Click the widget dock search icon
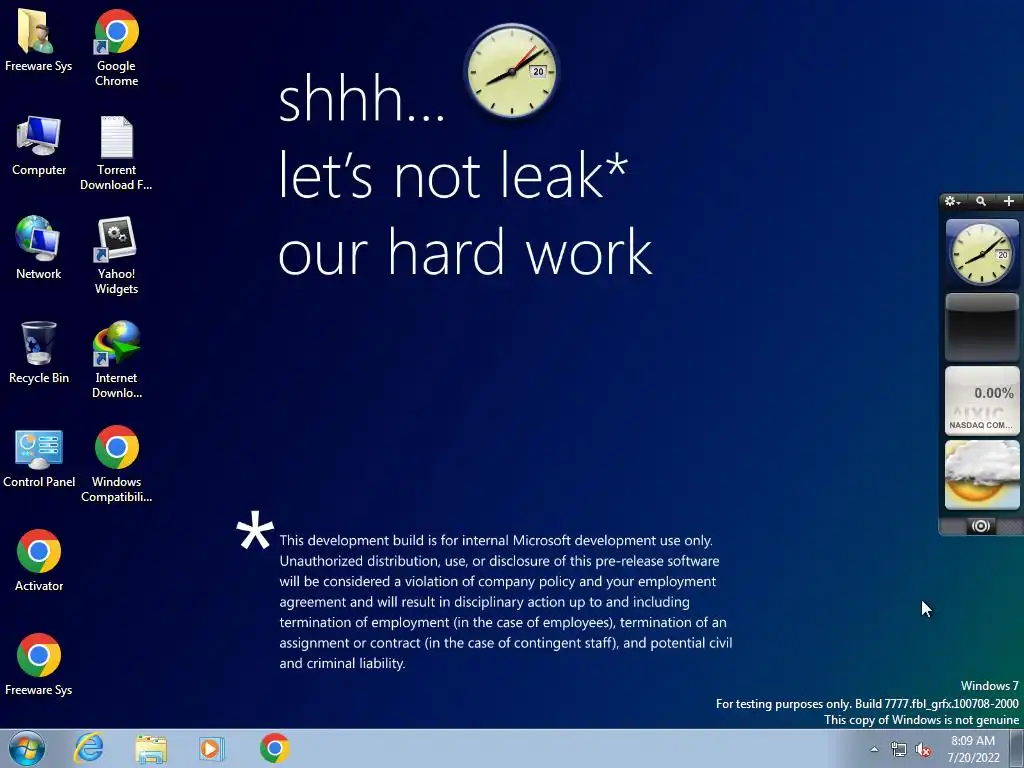 pyautogui.click(x=981, y=201)
